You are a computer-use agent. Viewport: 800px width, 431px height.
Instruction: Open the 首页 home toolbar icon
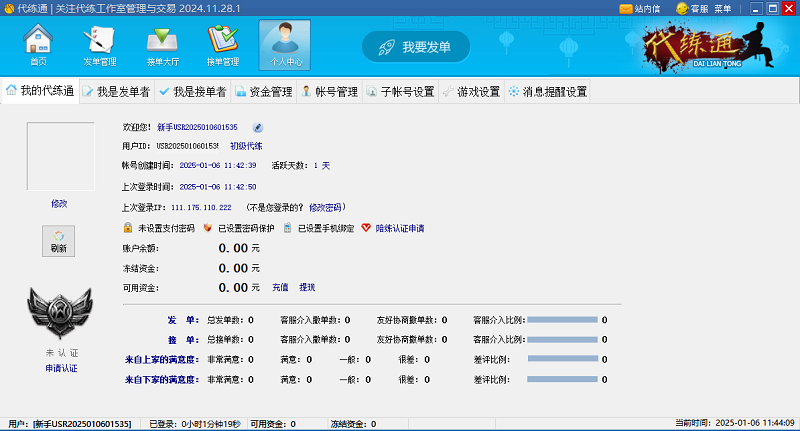coord(38,44)
